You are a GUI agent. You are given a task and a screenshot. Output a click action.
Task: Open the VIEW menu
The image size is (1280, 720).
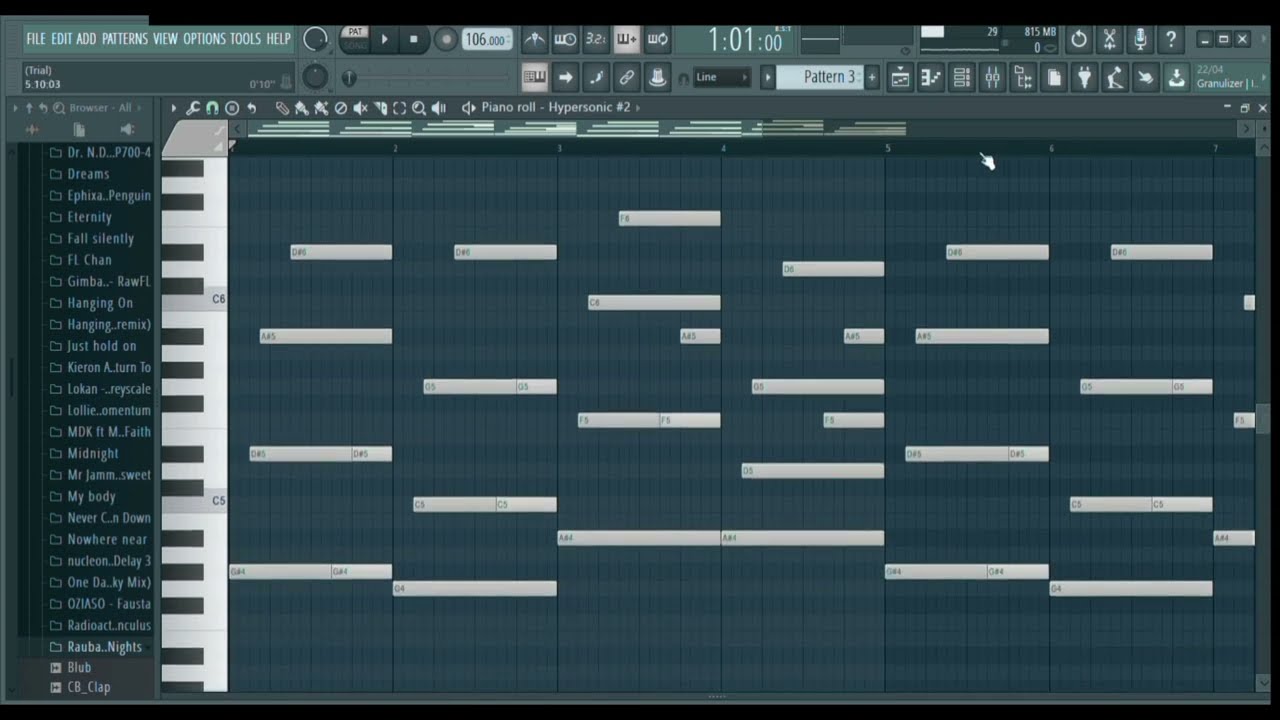coord(166,39)
